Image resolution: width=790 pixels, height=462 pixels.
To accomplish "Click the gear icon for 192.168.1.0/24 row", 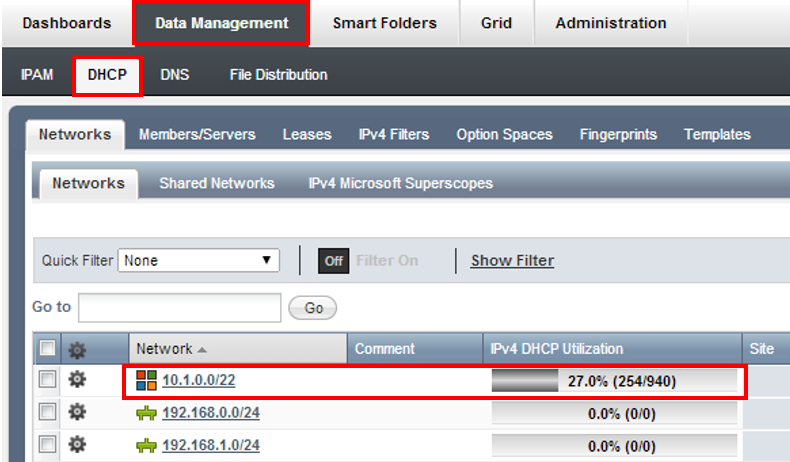I will 77,445.
